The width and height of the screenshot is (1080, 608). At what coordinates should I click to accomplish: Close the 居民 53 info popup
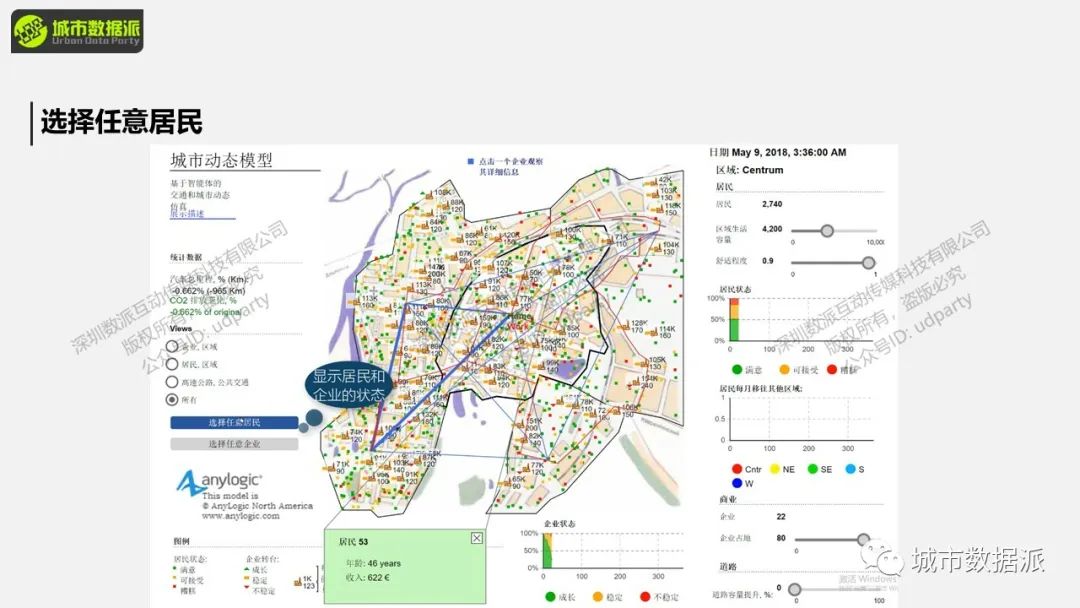click(x=477, y=538)
